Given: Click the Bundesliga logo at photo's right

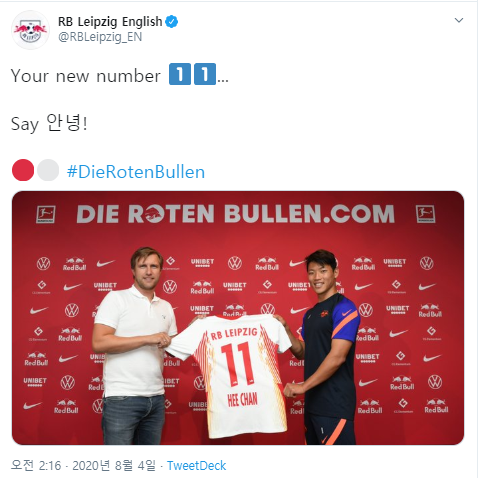Looking at the screenshot, I should pyautogui.click(x=425, y=214).
